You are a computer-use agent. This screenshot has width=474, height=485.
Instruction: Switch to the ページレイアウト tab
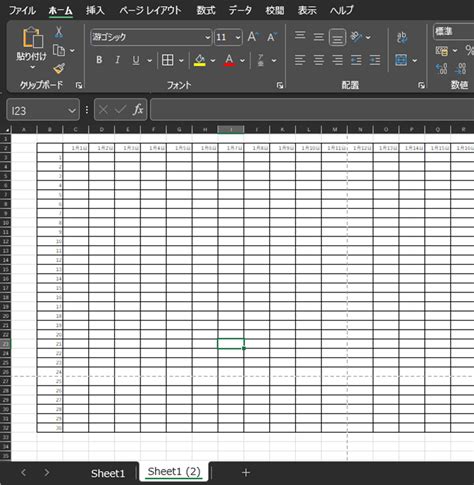[x=150, y=10]
